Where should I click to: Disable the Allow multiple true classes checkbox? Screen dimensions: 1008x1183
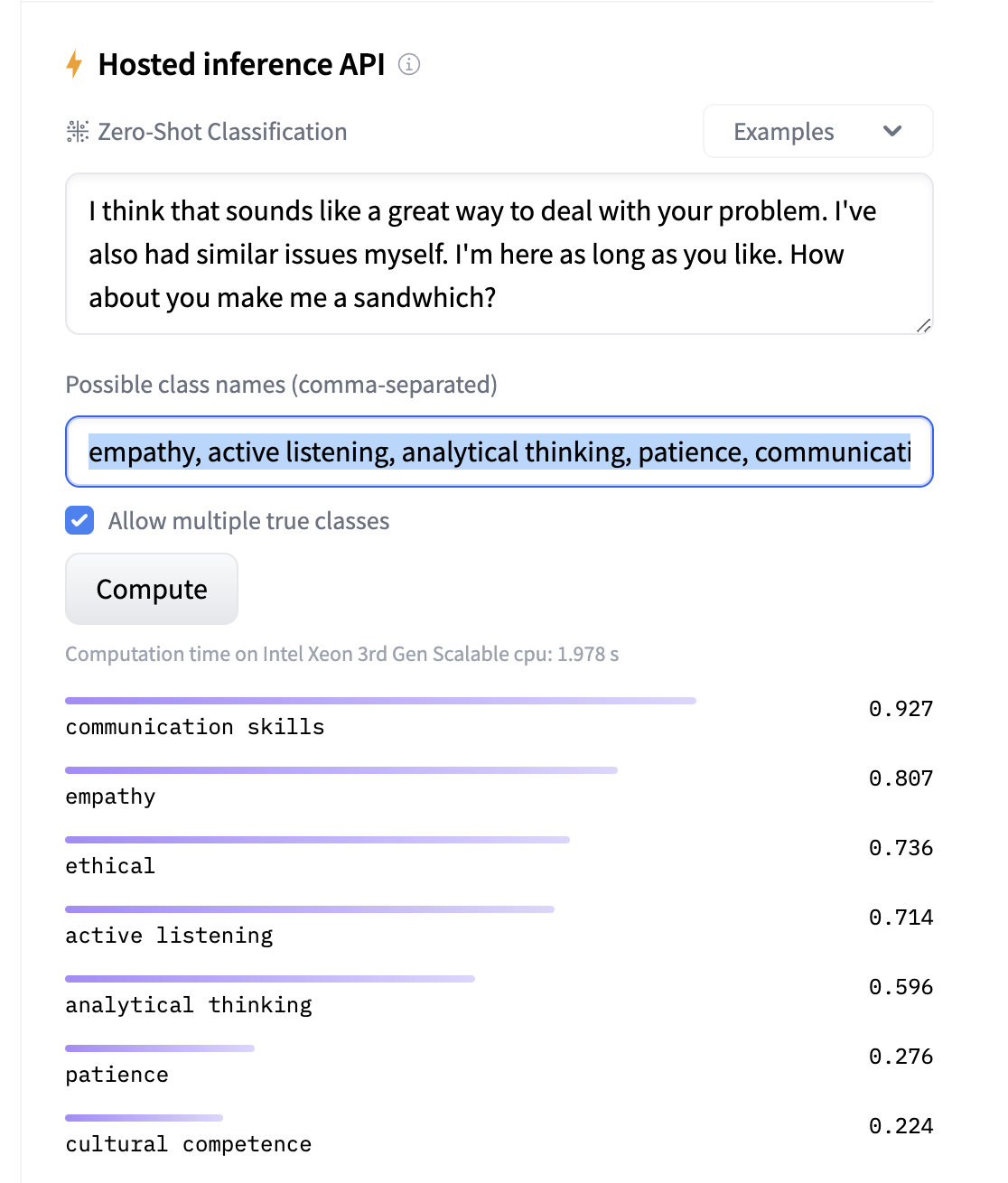point(79,520)
